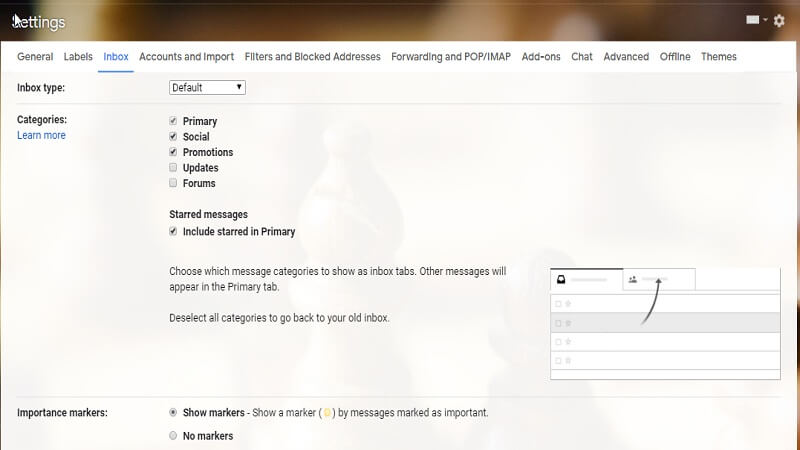Uncheck the Promotions category checkbox
The width and height of the screenshot is (800, 450).
tap(173, 152)
